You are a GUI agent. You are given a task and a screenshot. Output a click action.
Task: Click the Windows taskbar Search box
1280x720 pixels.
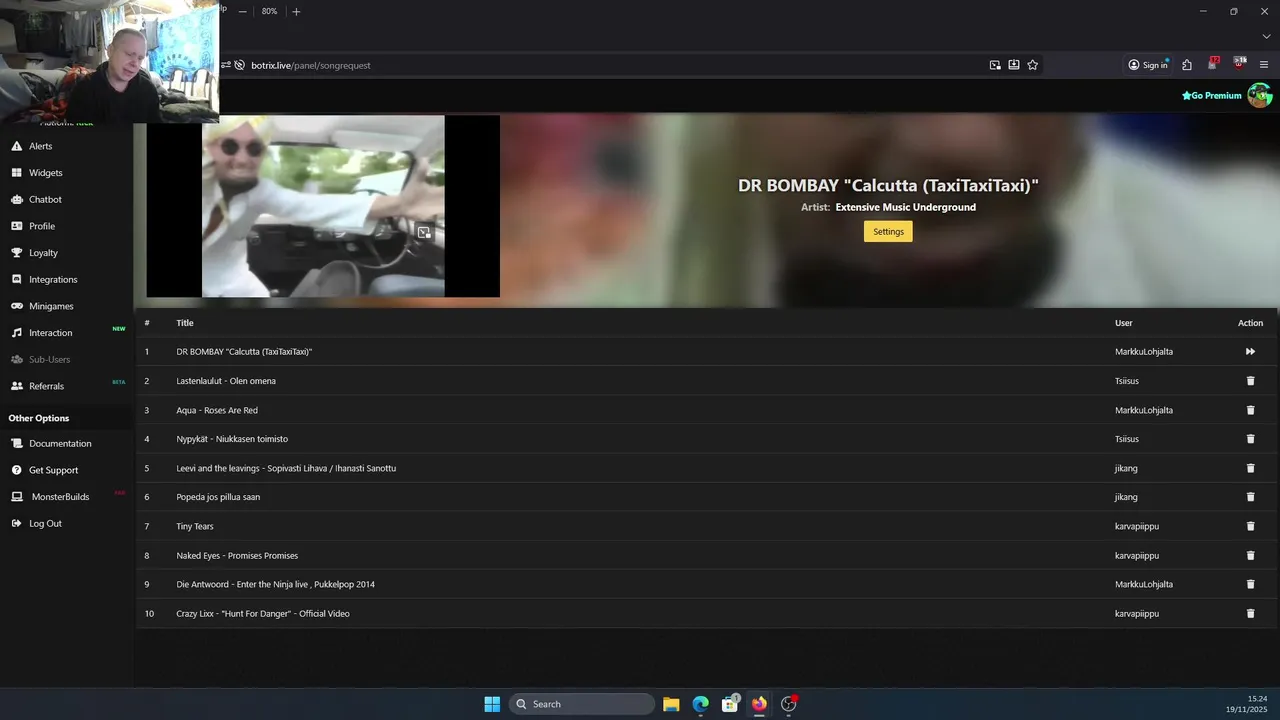tap(582, 704)
